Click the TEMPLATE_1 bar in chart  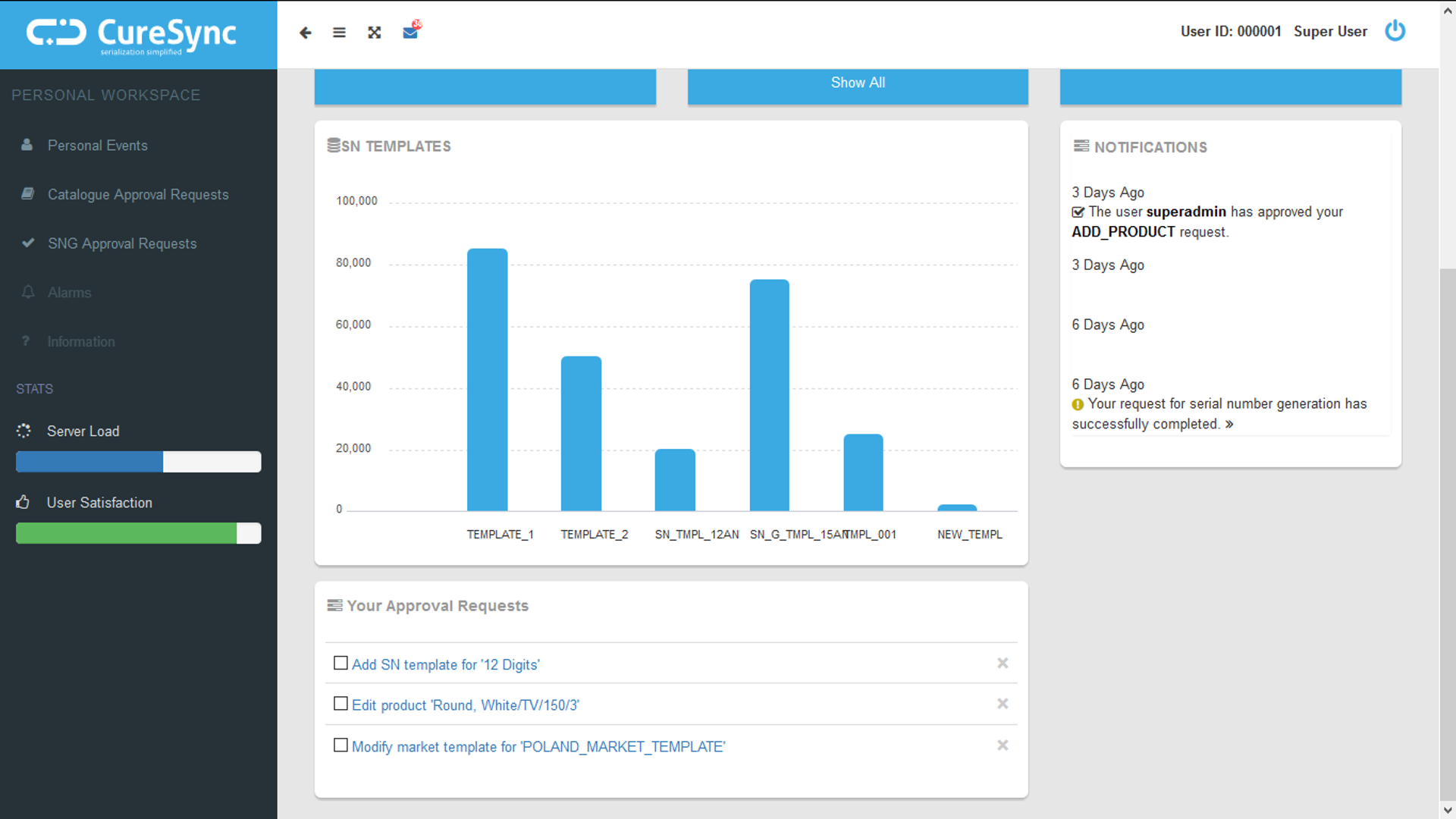point(487,379)
